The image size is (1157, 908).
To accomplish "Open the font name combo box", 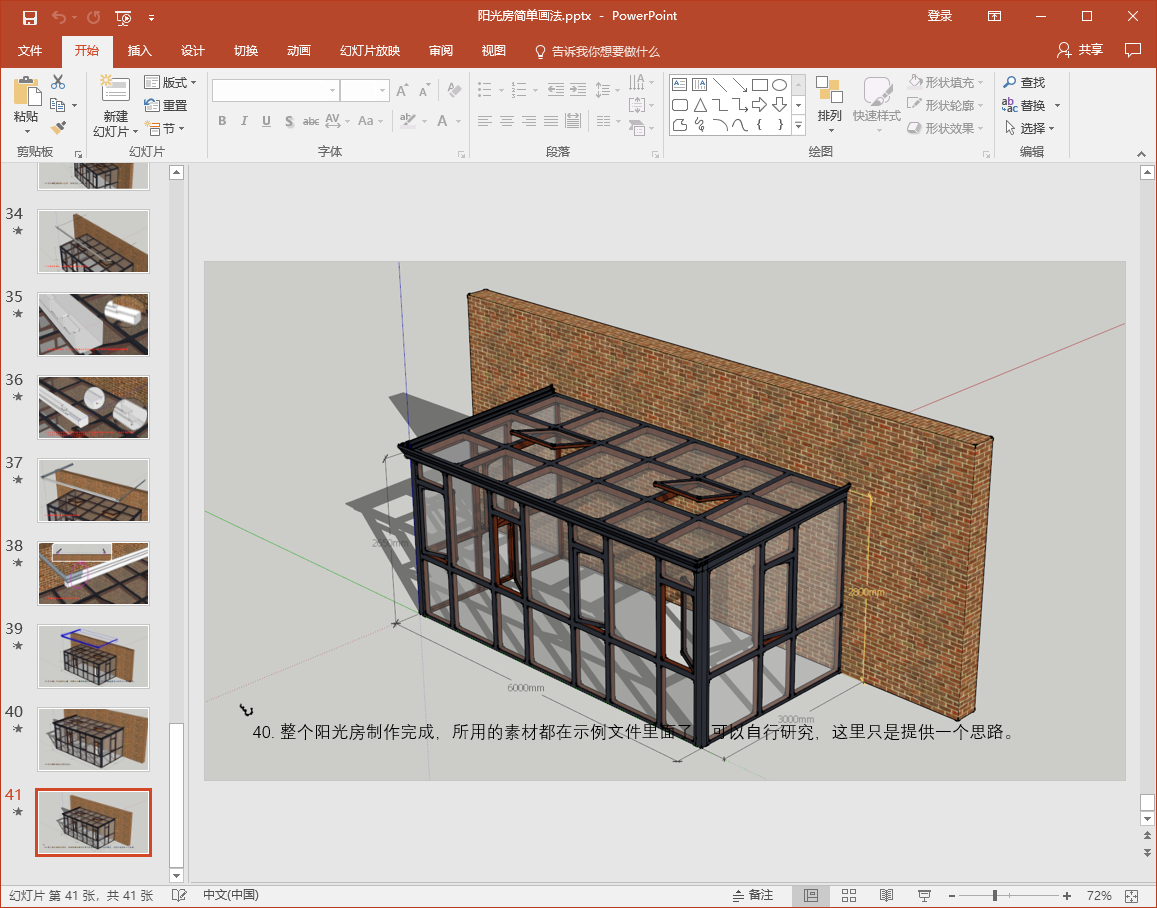I will [x=275, y=91].
